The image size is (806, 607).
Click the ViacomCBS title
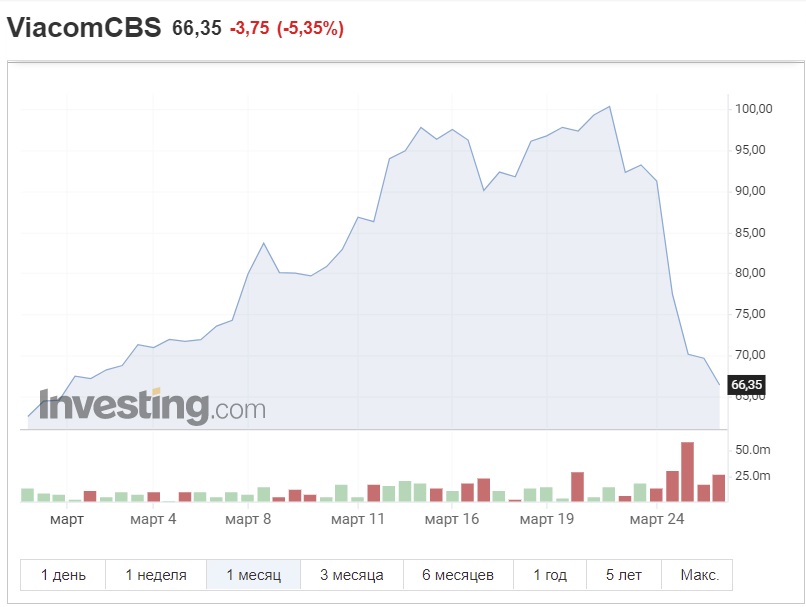pos(84,27)
